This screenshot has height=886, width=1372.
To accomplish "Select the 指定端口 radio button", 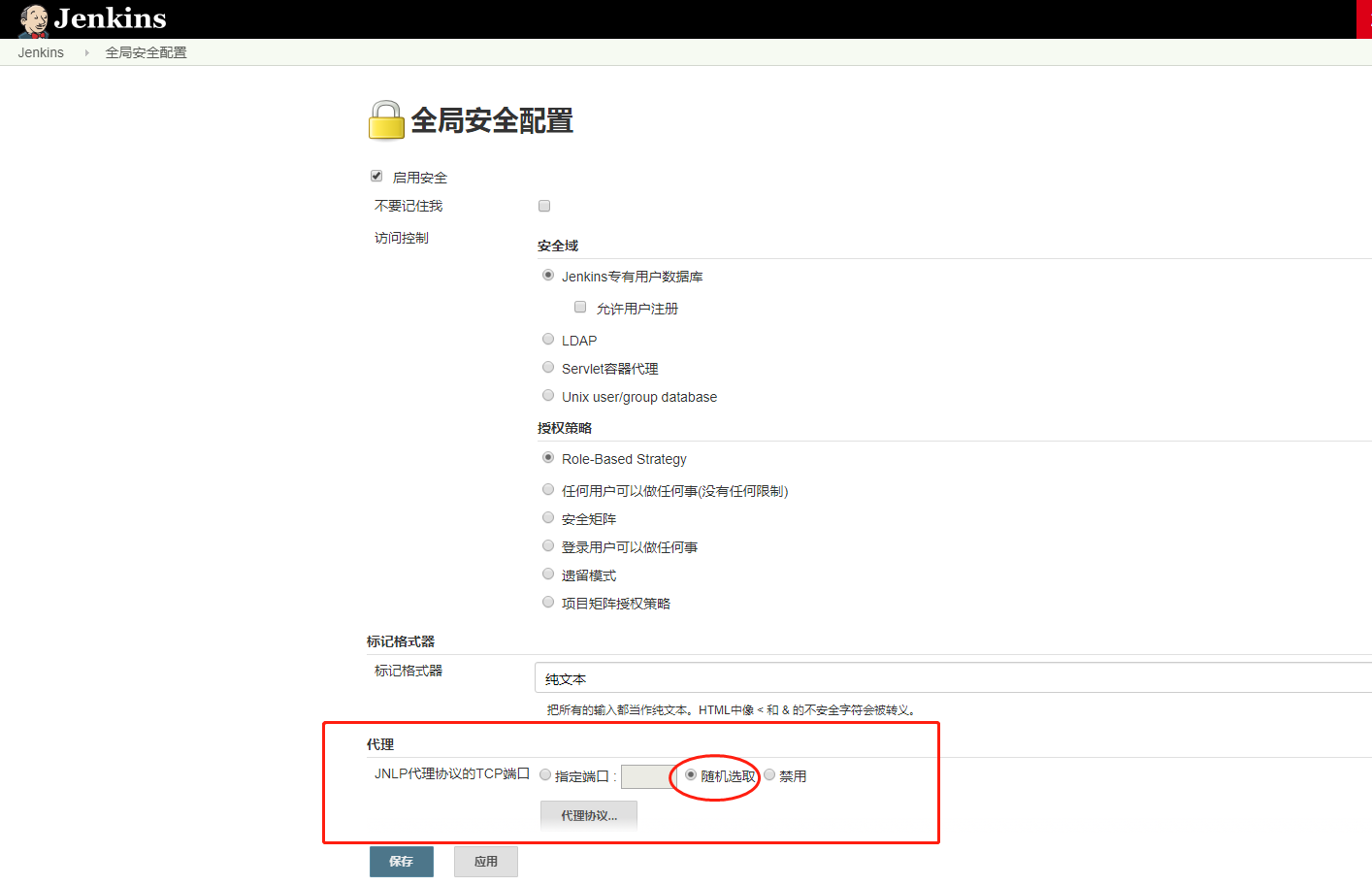I will click(545, 774).
